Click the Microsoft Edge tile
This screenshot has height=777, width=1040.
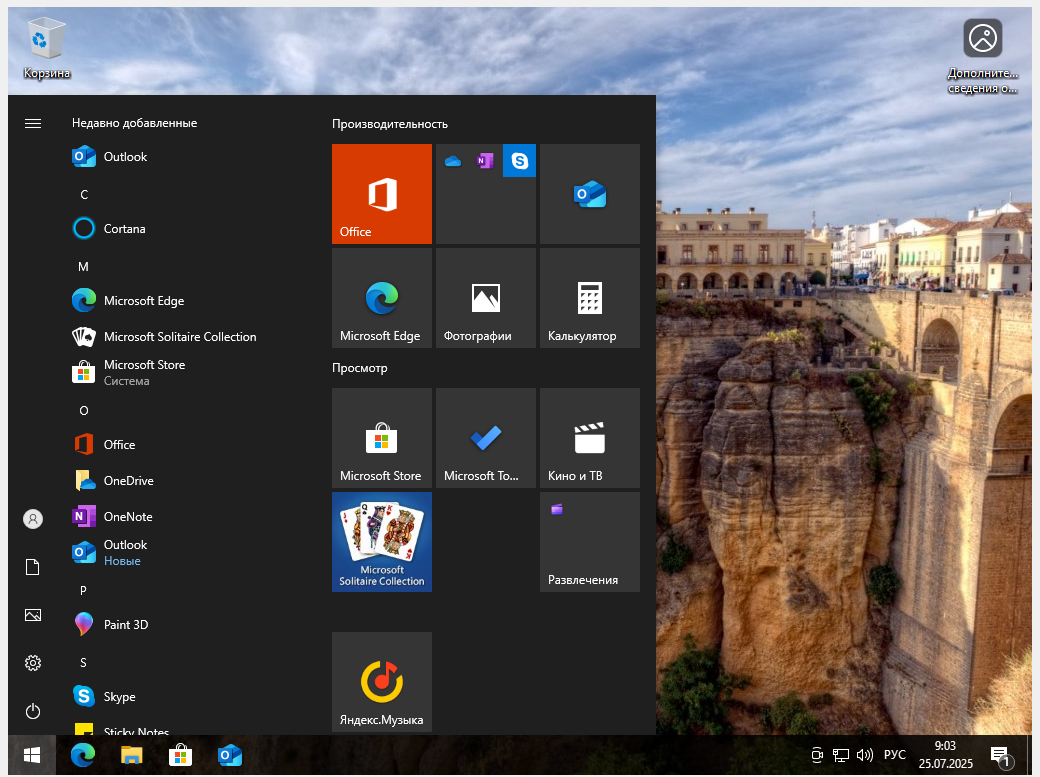tap(381, 298)
